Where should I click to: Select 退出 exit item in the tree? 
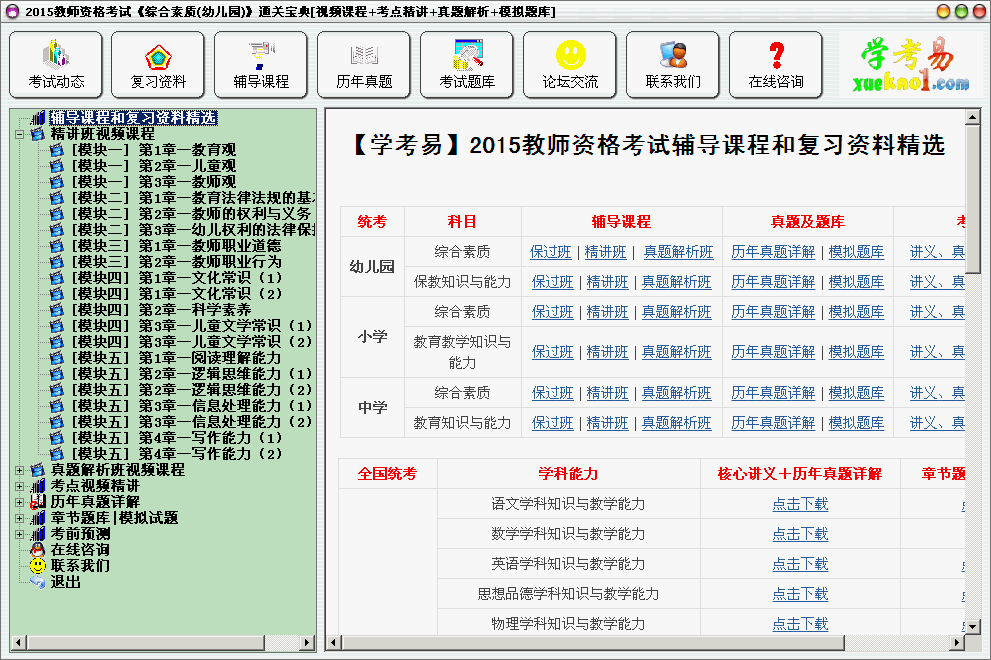coord(65,582)
